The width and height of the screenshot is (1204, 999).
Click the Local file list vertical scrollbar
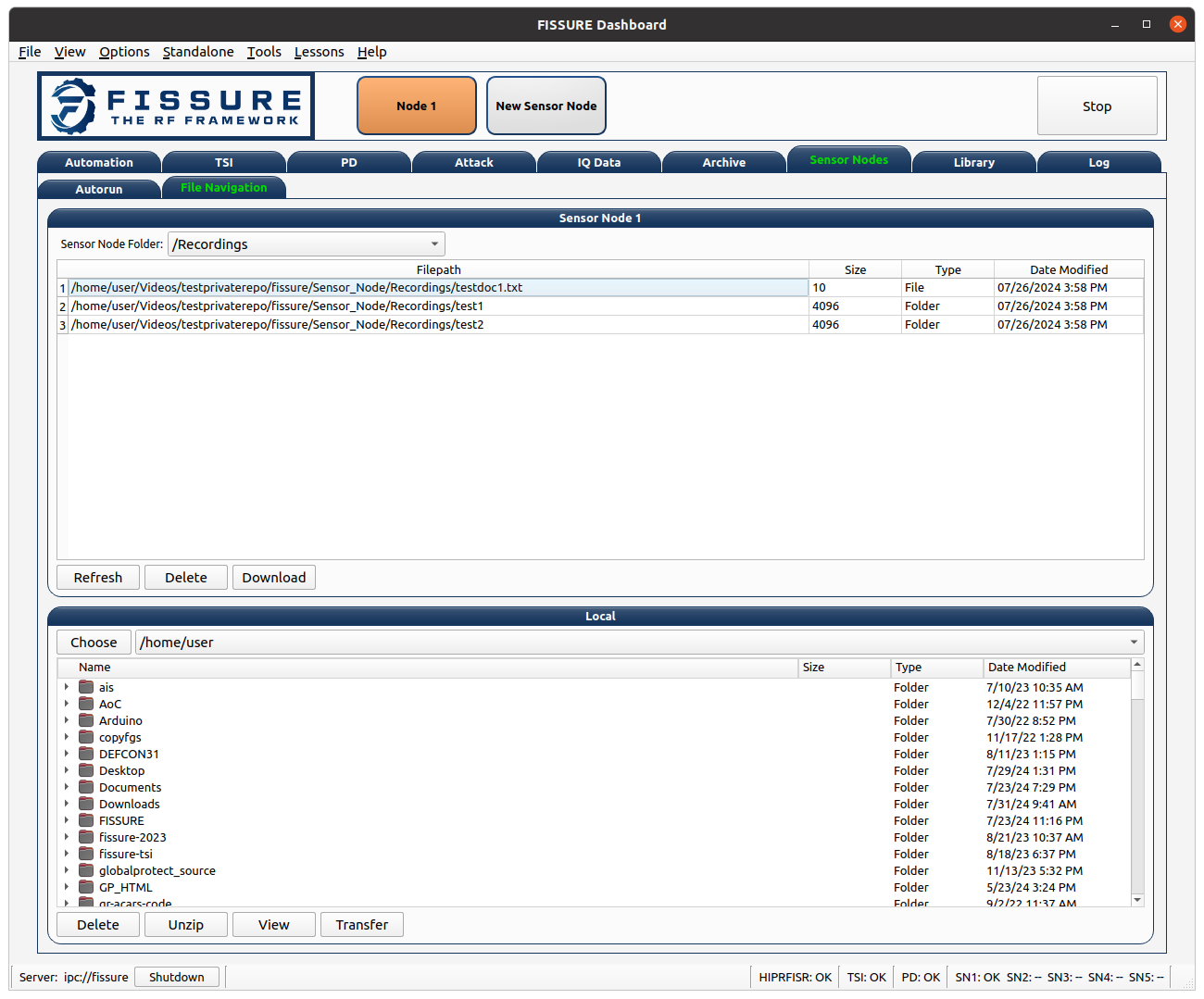(x=1137, y=781)
